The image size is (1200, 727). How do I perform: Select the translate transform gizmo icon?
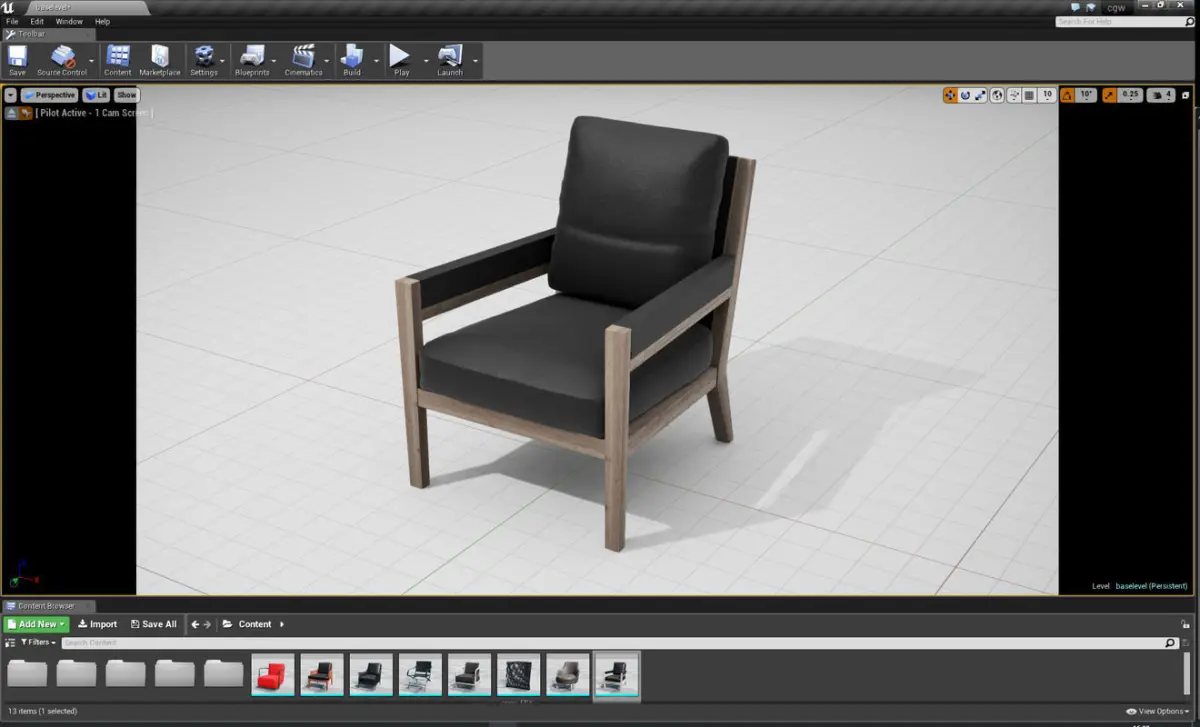(950, 95)
